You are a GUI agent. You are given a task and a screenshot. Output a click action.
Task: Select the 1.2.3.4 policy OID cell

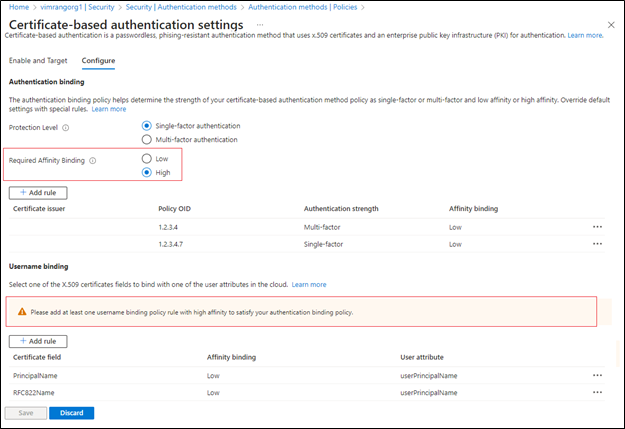pyautogui.click(x=168, y=227)
